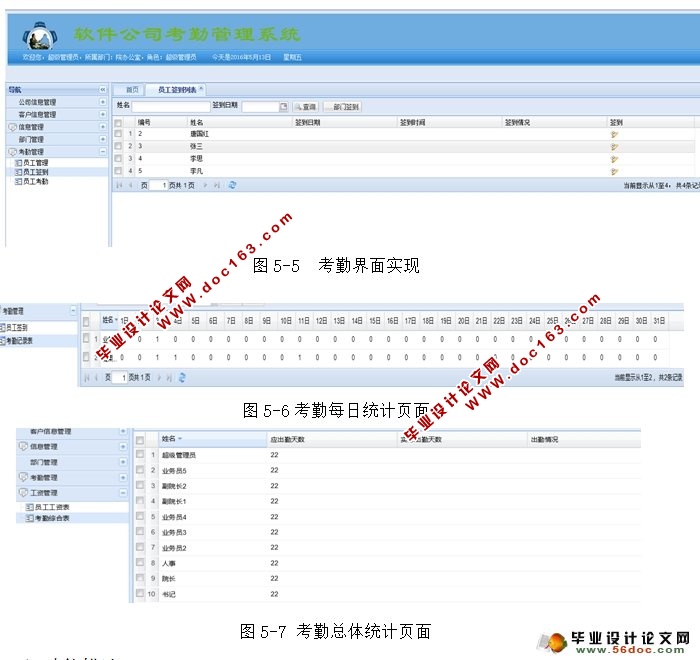Go to last page in Figure 5-5 pager

(x=217, y=185)
